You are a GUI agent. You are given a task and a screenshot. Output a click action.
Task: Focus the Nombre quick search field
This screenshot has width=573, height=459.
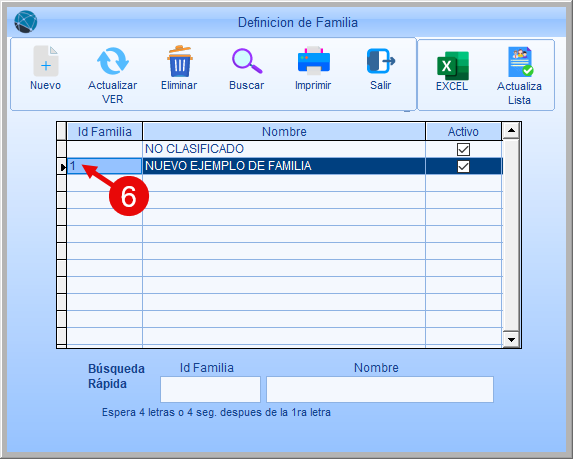point(380,390)
